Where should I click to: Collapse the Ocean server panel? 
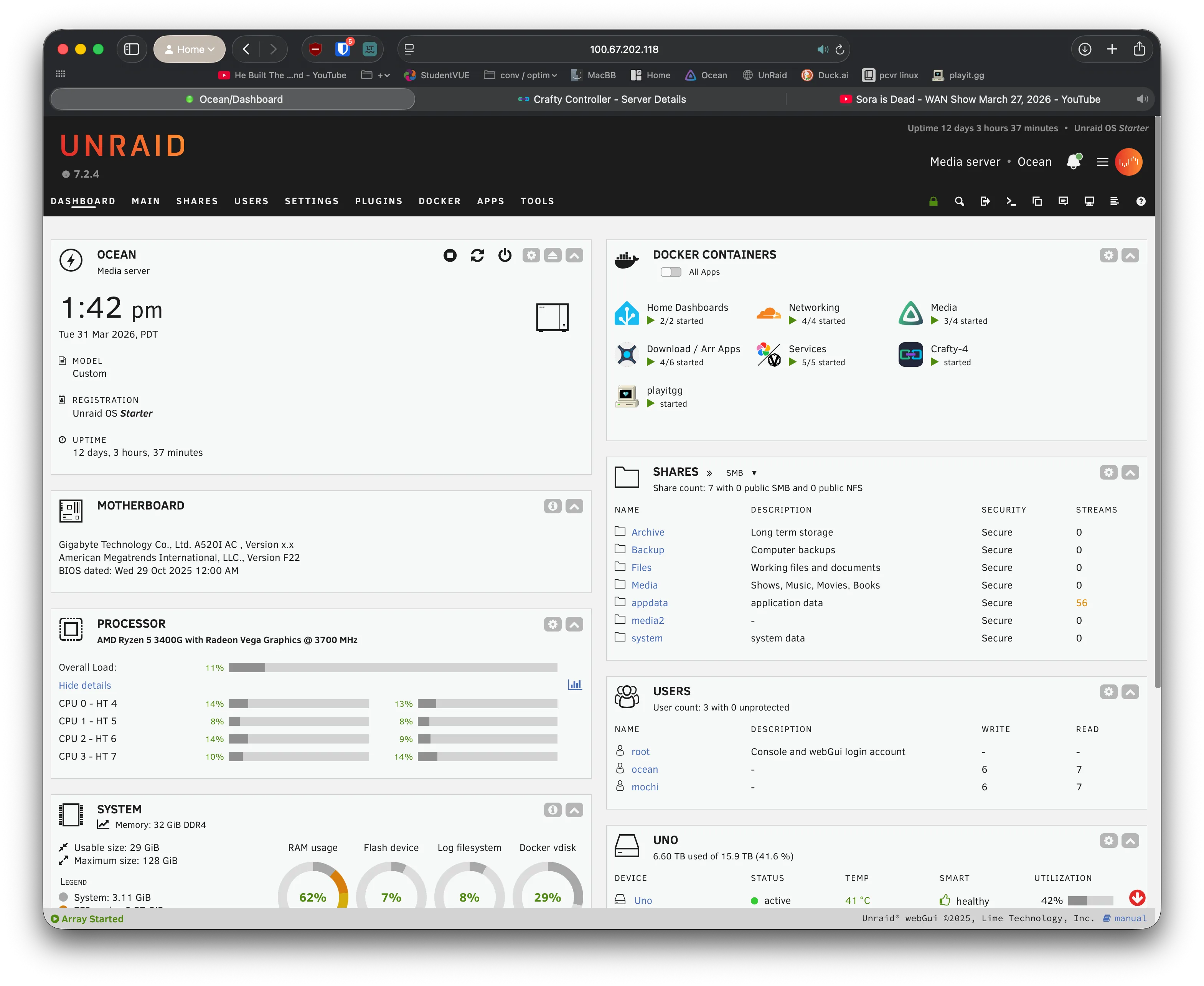pos(574,256)
